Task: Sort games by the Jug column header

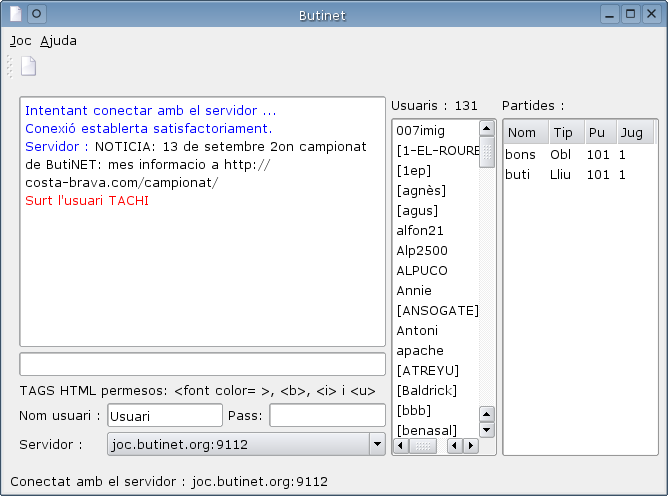Action: click(634, 133)
